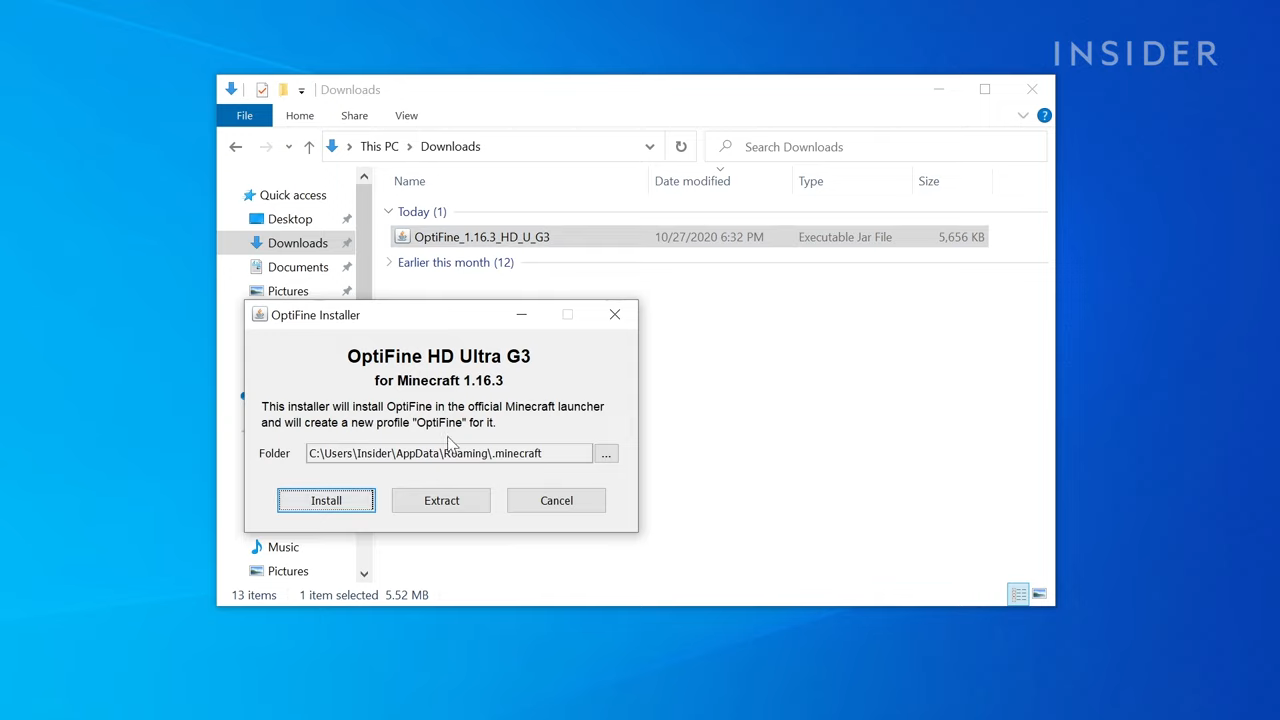This screenshot has width=1280, height=720.
Task: Click the Pictures folder icon below Music
Action: [x=257, y=571]
